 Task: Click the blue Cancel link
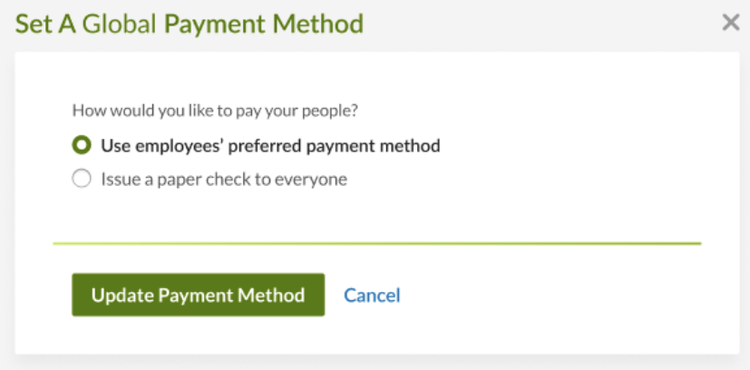[372, 295]
